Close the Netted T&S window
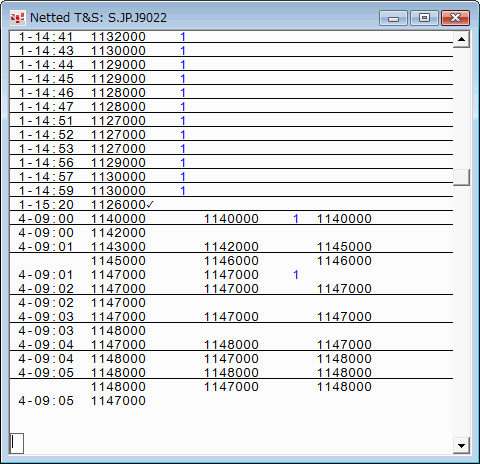480x464 pixels. pos(455,18)
